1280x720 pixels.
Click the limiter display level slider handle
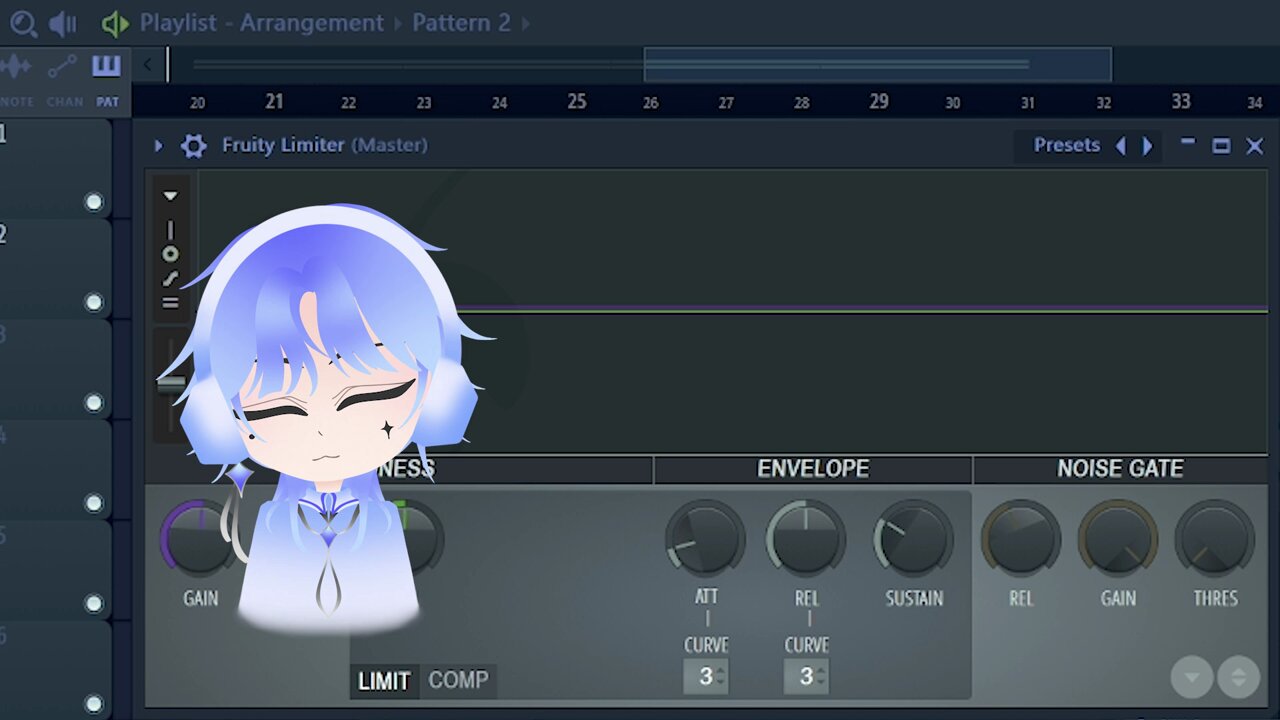171,383
